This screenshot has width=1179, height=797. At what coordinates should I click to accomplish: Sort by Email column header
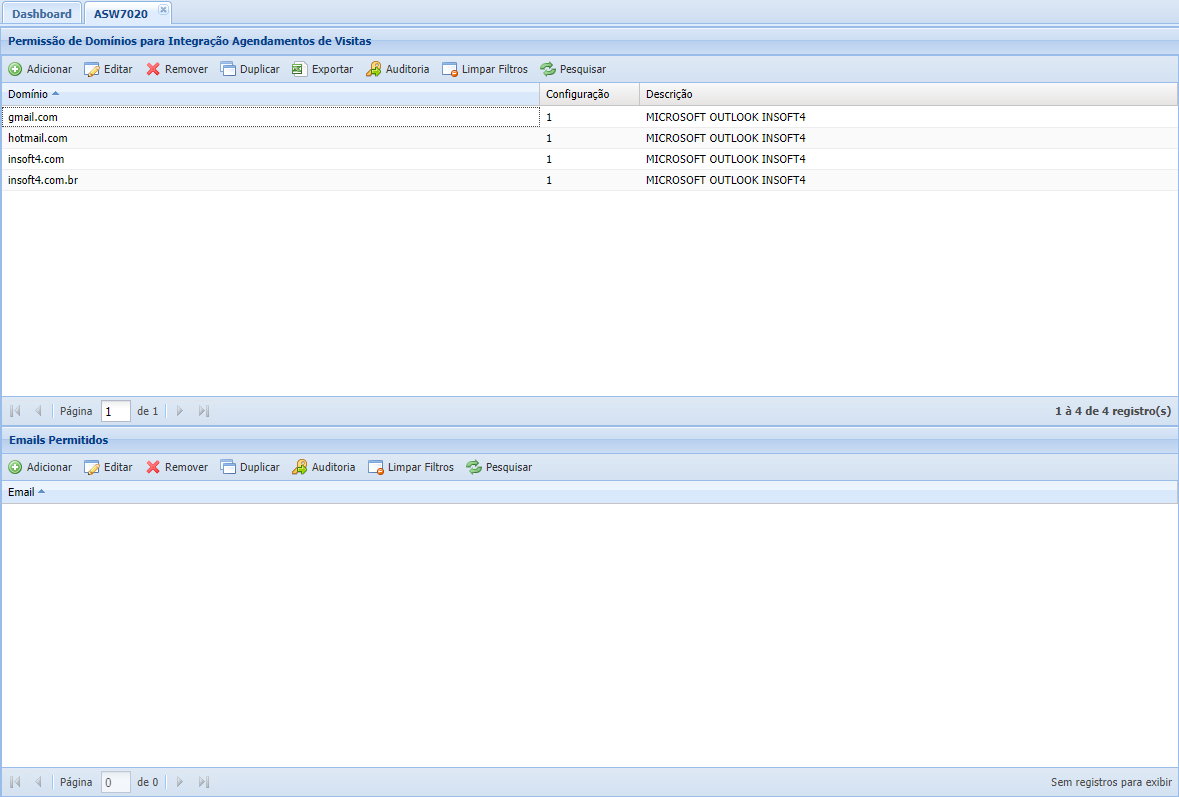590,492
